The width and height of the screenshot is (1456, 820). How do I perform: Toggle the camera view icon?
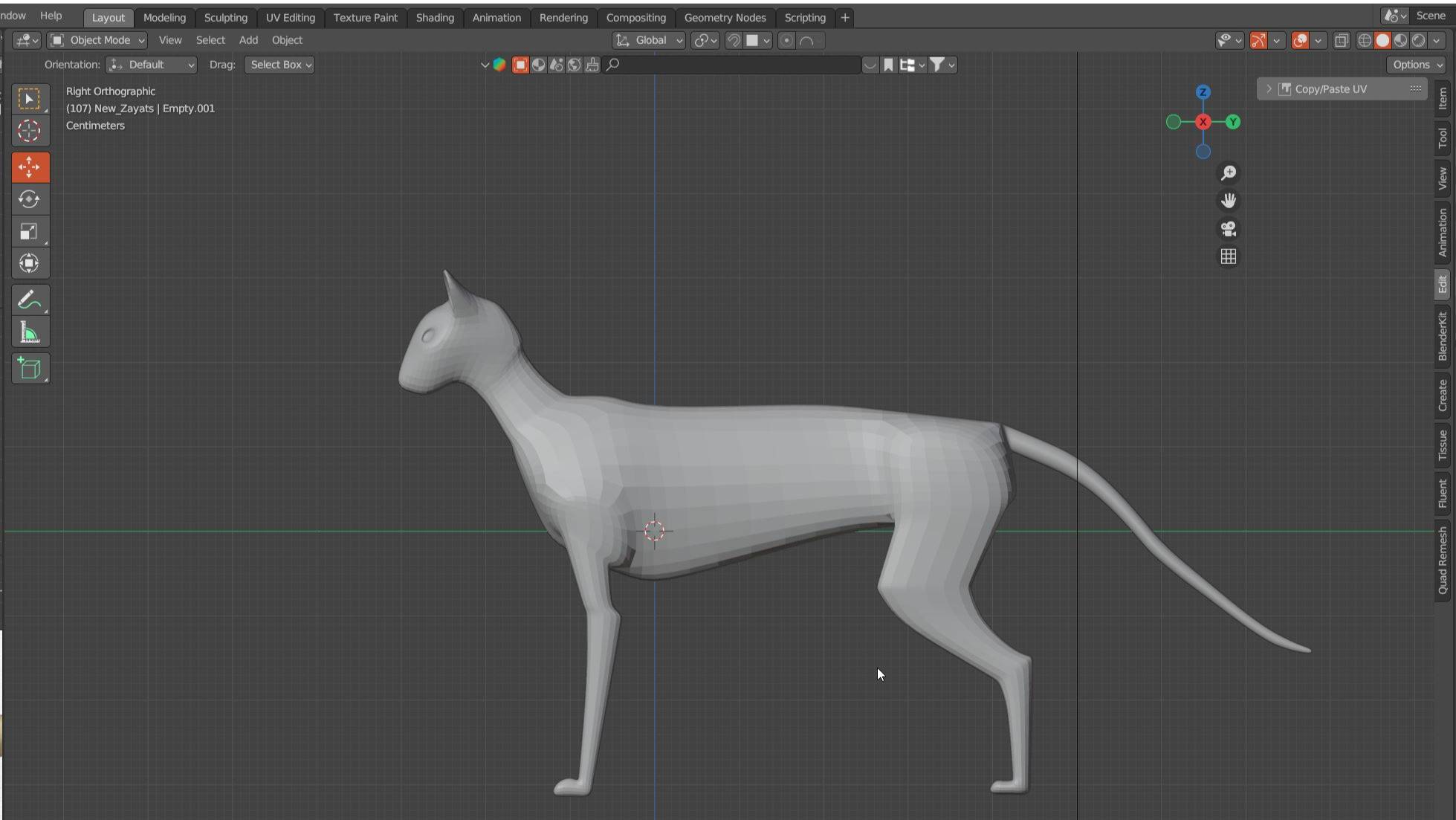coord(1228,228)
